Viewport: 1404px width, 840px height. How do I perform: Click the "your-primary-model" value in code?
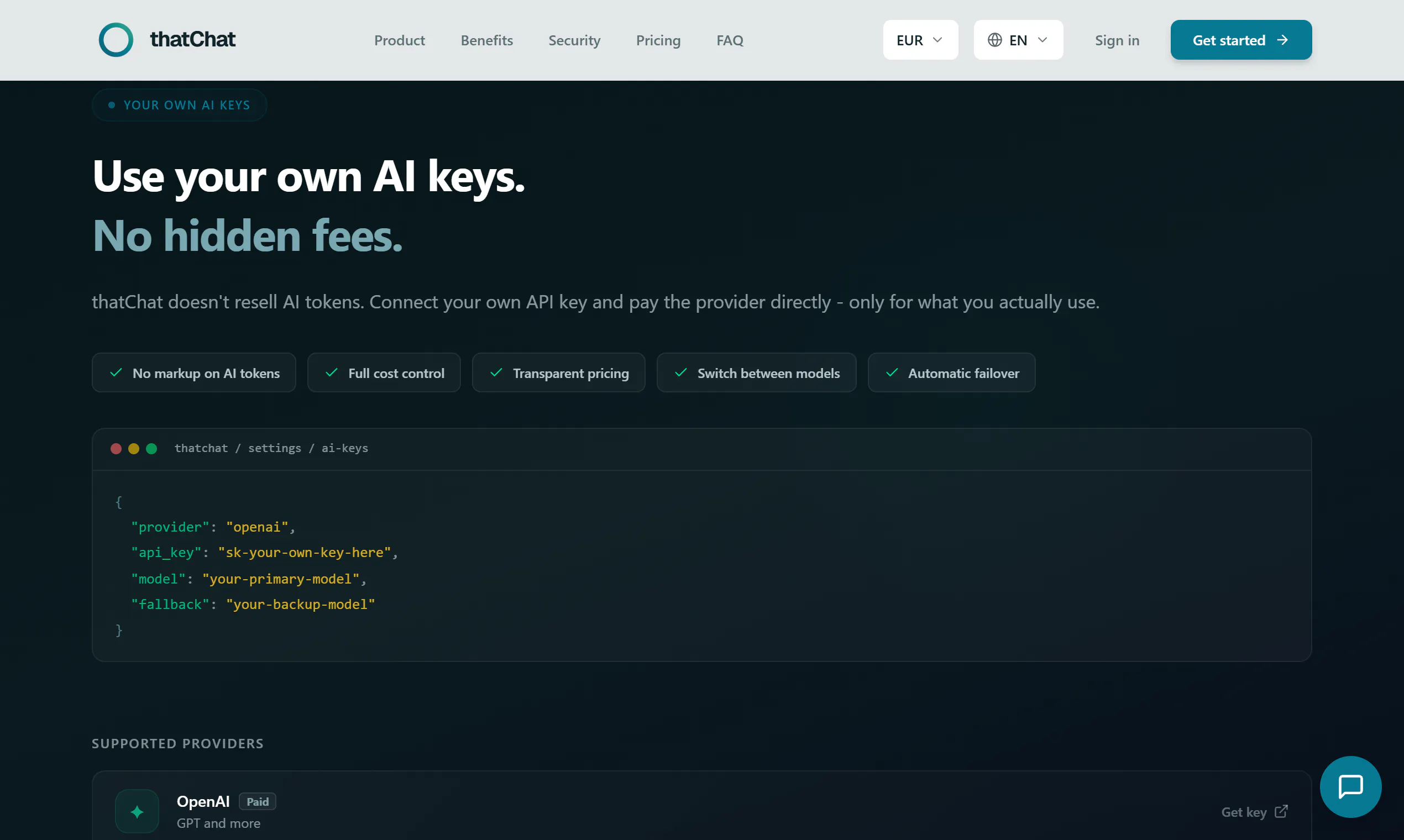(x=281, y=579)
